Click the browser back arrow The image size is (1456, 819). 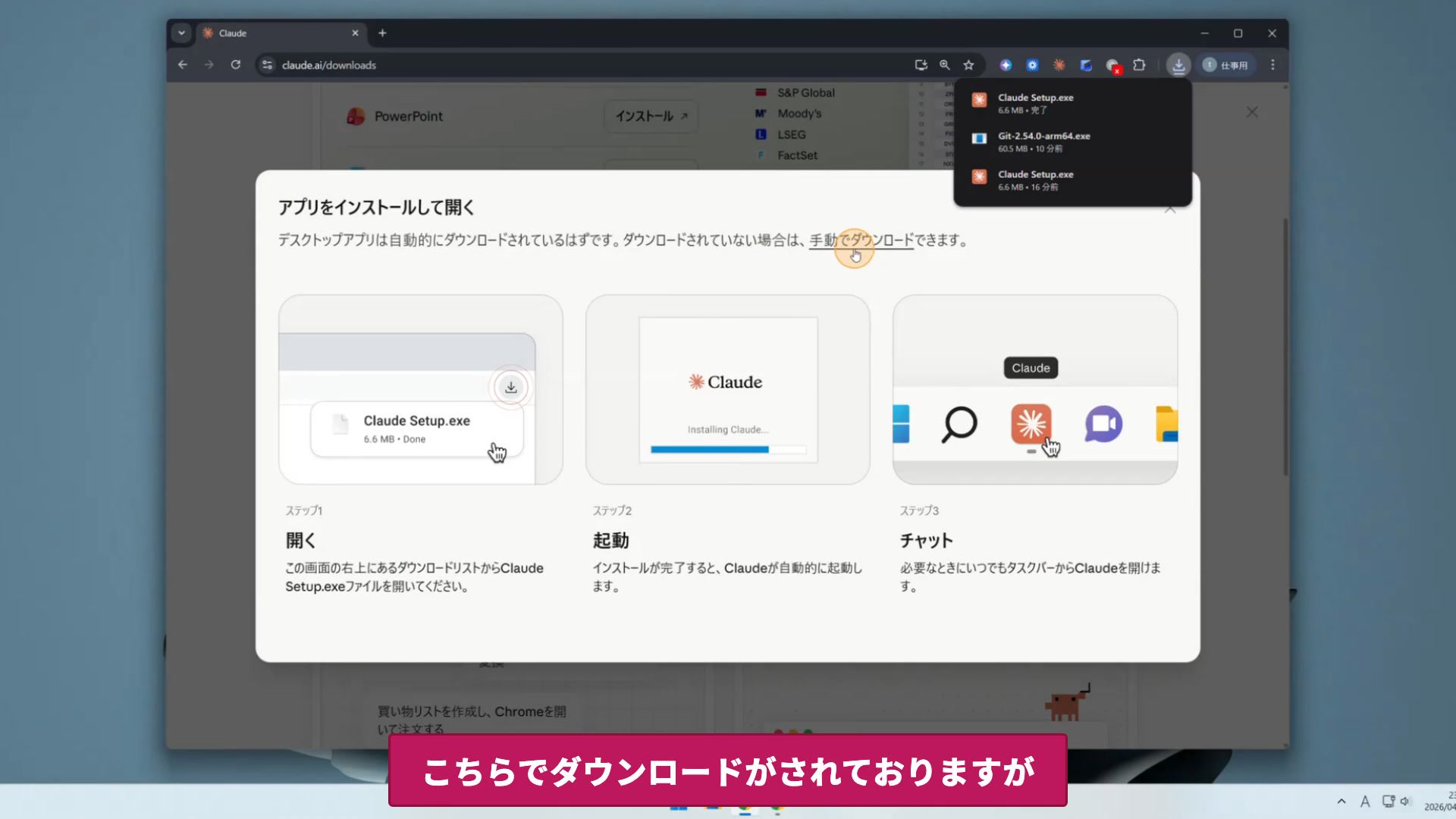tap(183, 65)
